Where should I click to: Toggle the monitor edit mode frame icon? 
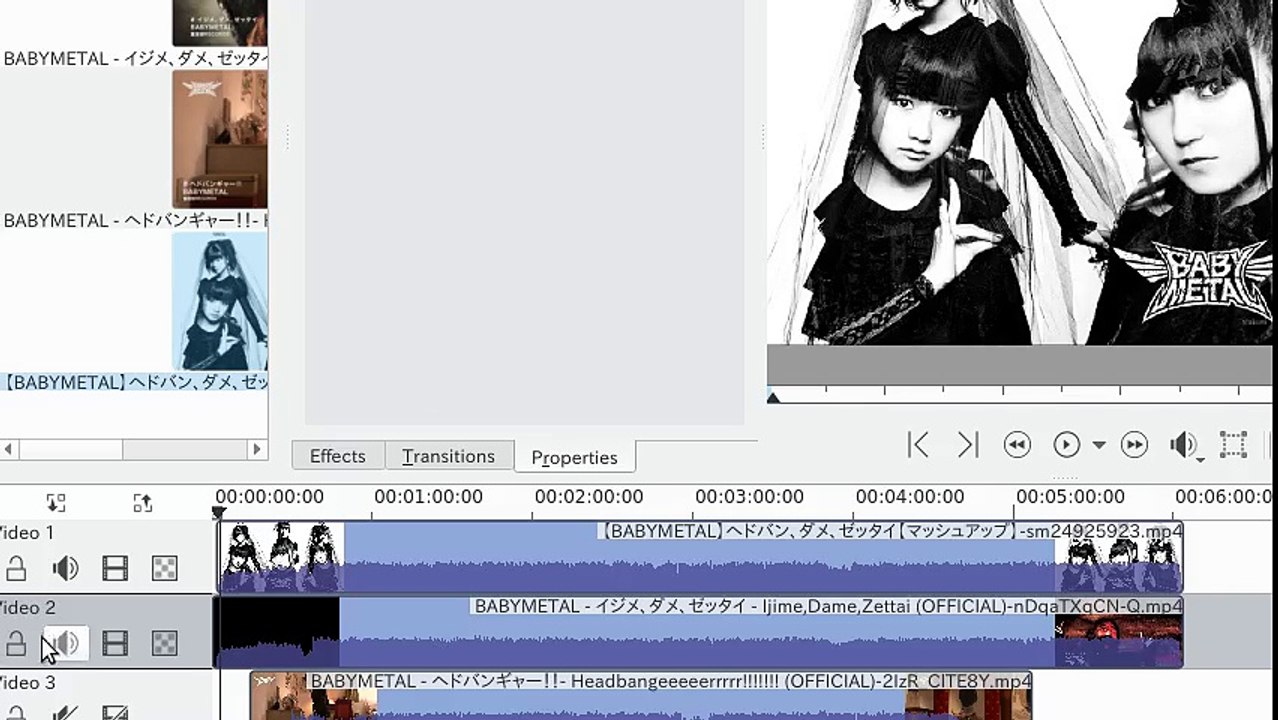coord(1233,445)
